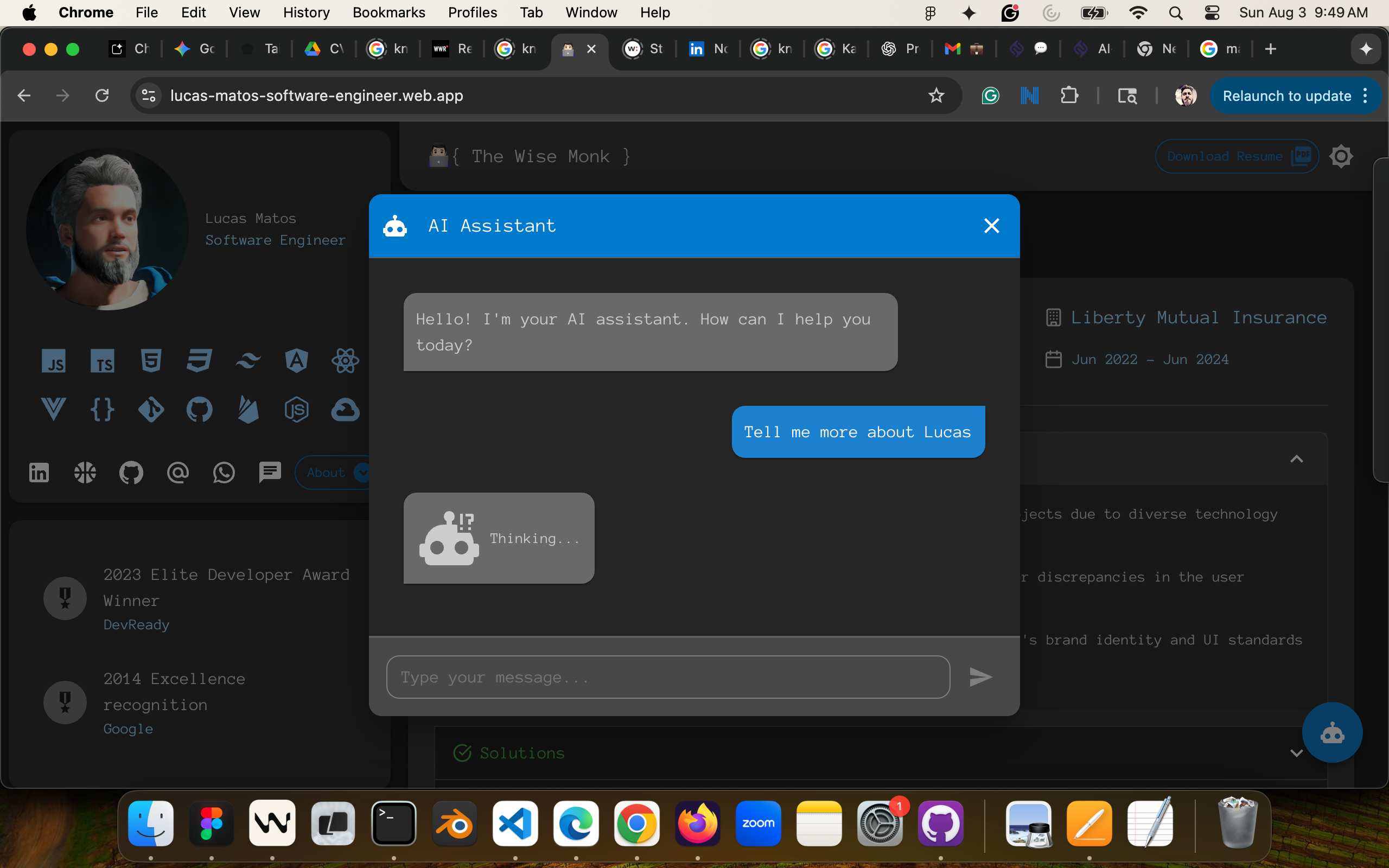Open a new browser tab
Viewport: 1389px width, 868px height.
[1270, 49]
